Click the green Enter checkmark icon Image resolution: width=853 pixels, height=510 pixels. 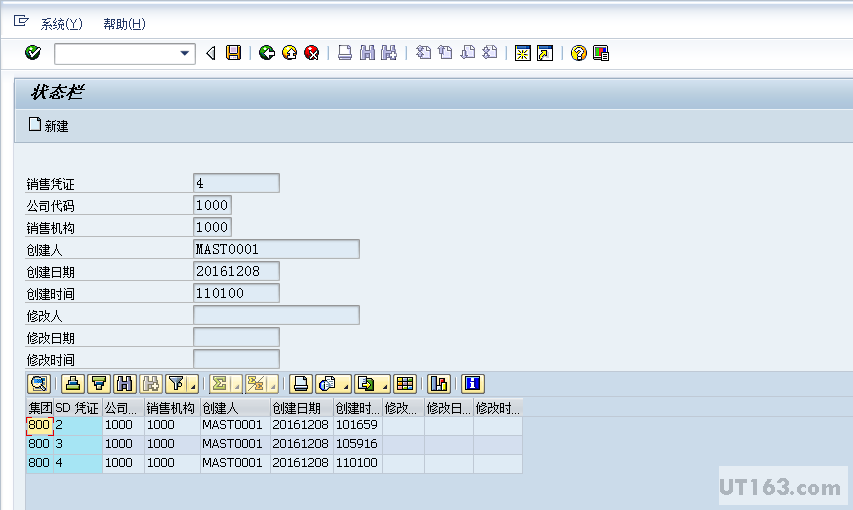pyautogui.click(x=32, y=53)
